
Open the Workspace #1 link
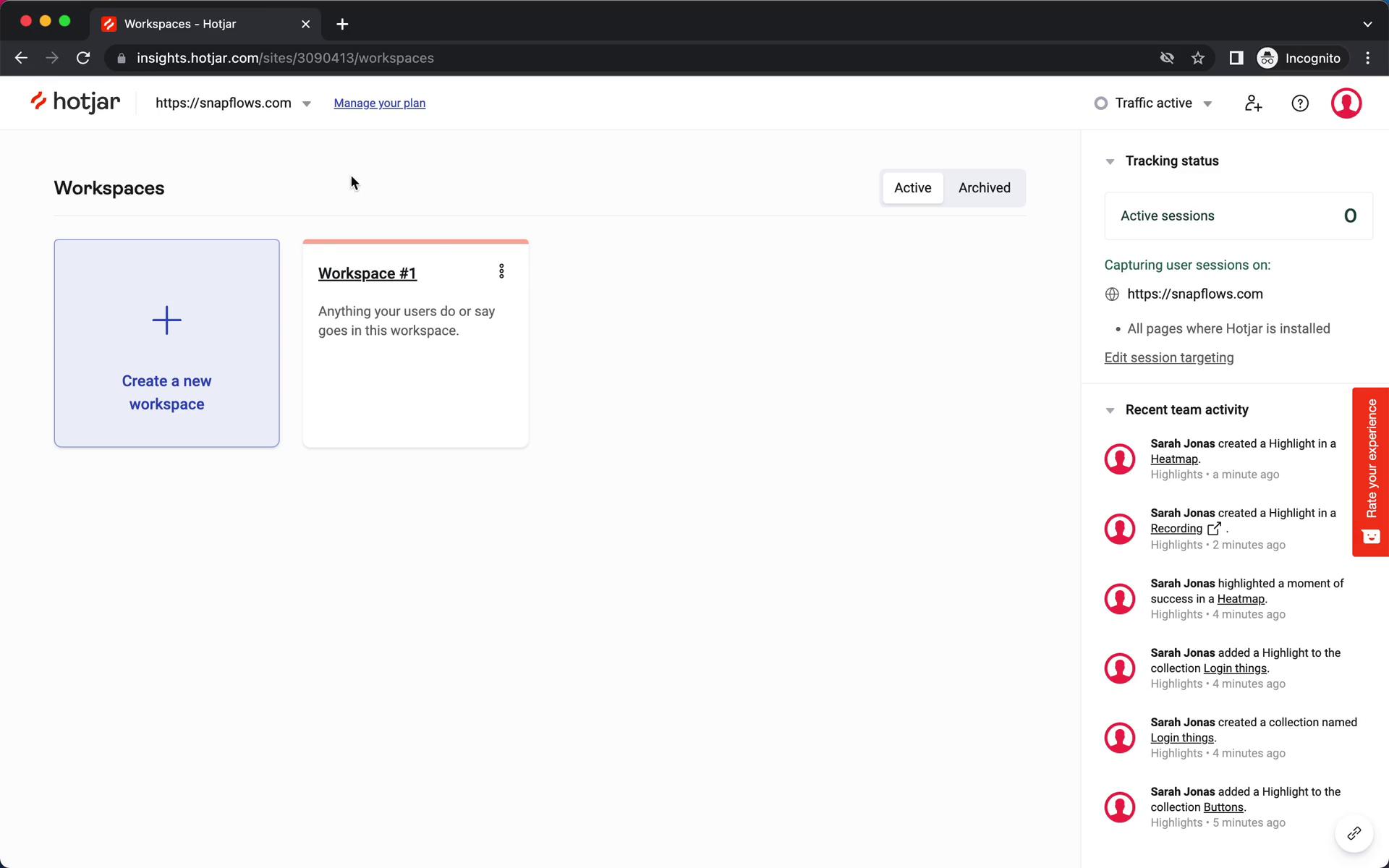pos(367,273)
